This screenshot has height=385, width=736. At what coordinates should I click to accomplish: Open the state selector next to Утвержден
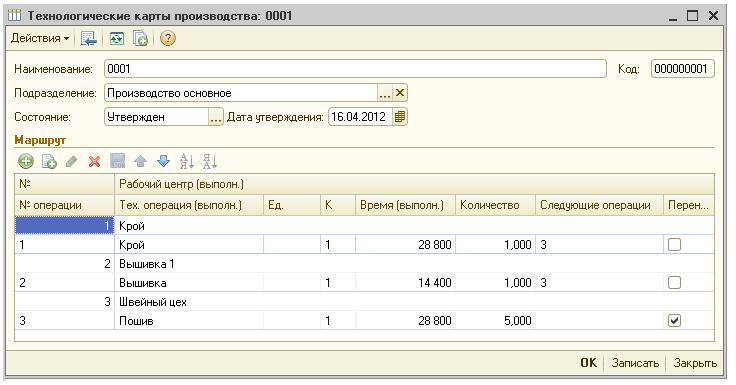pos(215,117)
